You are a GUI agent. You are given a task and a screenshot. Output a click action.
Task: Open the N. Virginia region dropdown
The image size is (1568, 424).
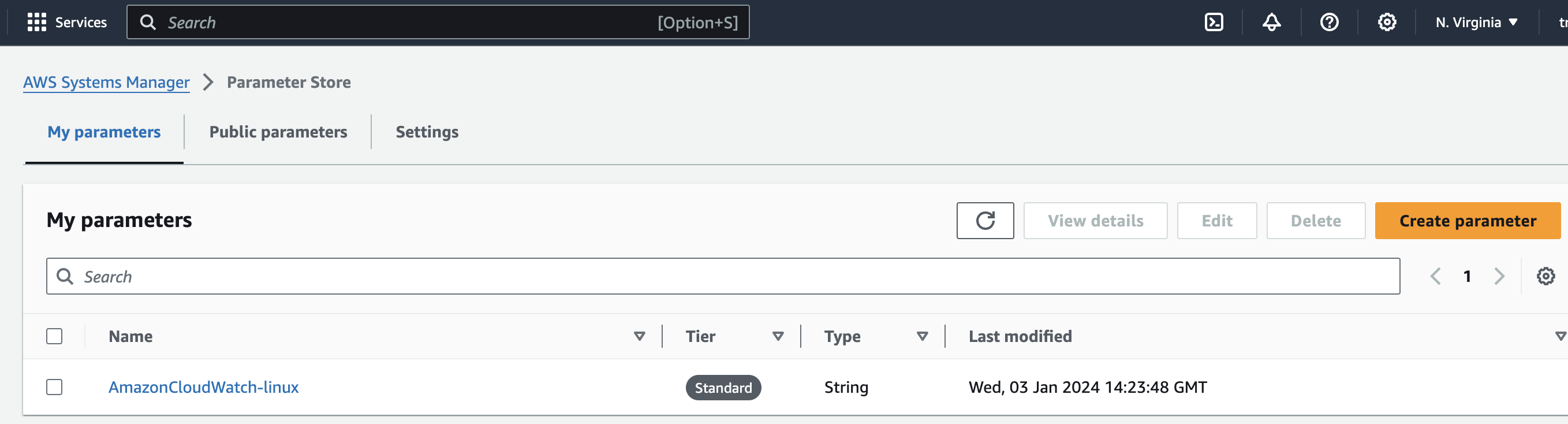[x=1476, y=23]
